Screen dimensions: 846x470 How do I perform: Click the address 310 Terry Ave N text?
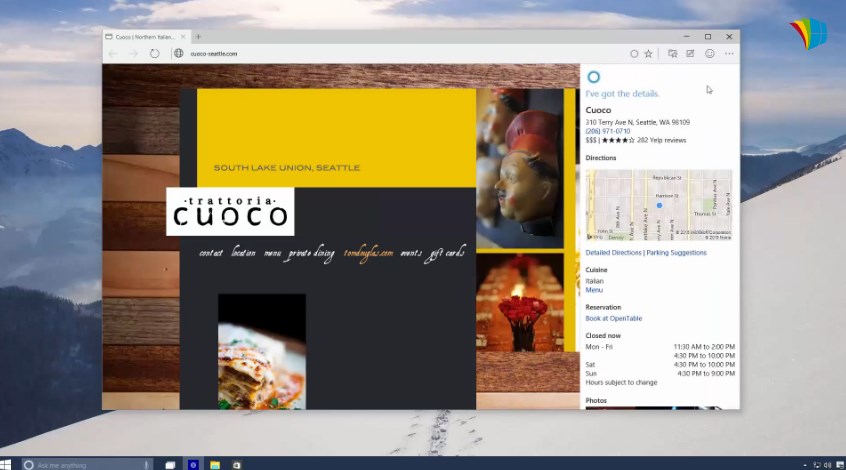tap(637, 122)
